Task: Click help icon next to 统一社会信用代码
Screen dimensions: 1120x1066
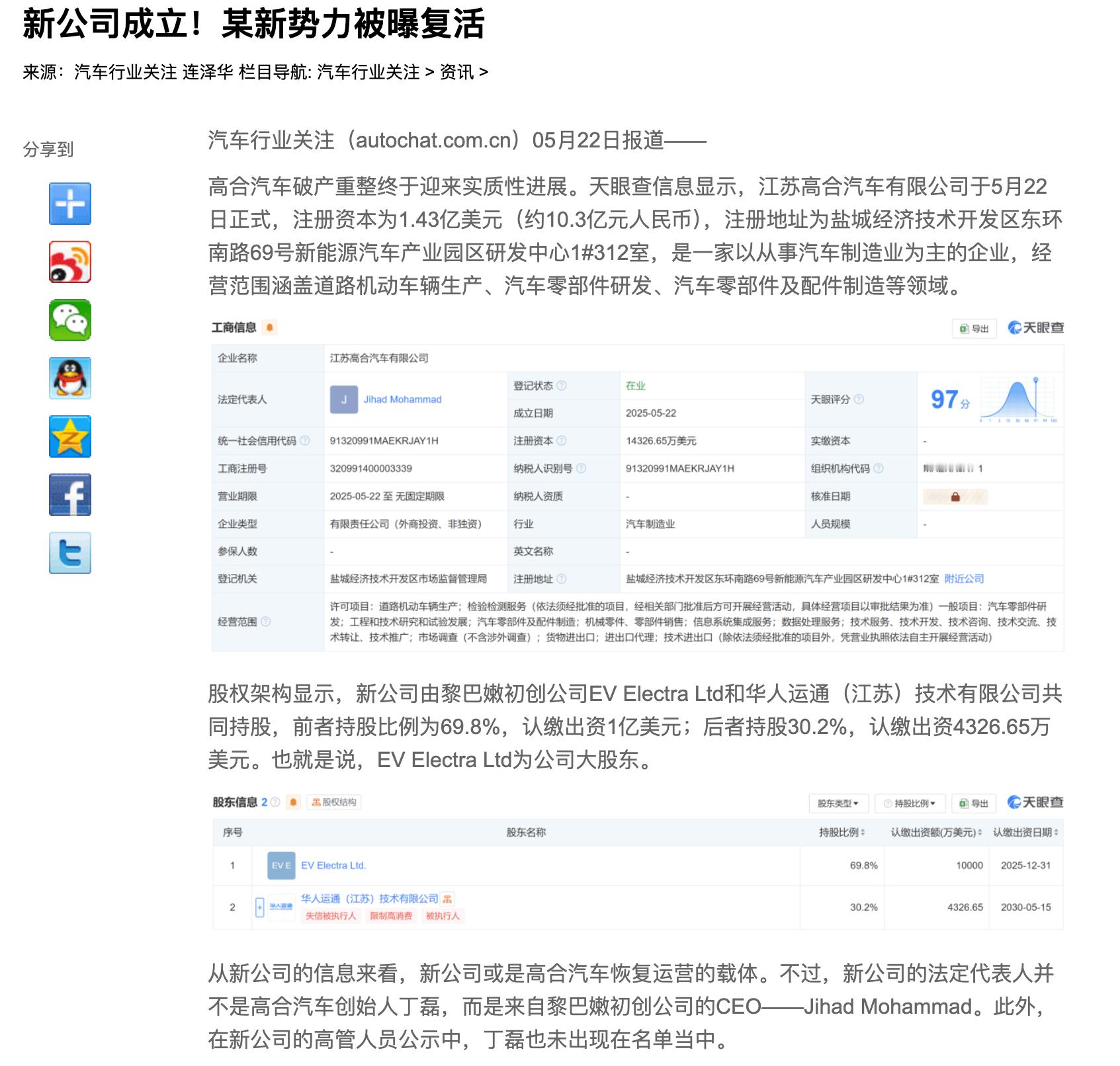Action: (x=304, y=440)
